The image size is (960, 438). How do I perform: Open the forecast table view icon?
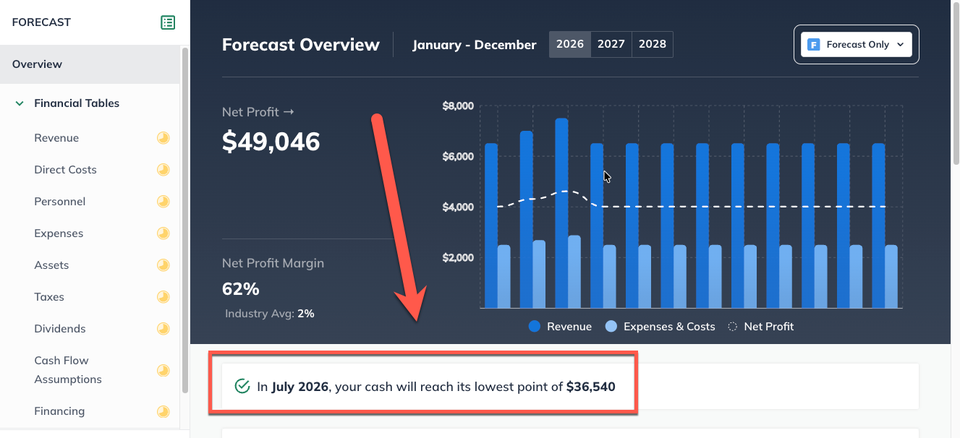pyautogui.click(x=168, y=23)
